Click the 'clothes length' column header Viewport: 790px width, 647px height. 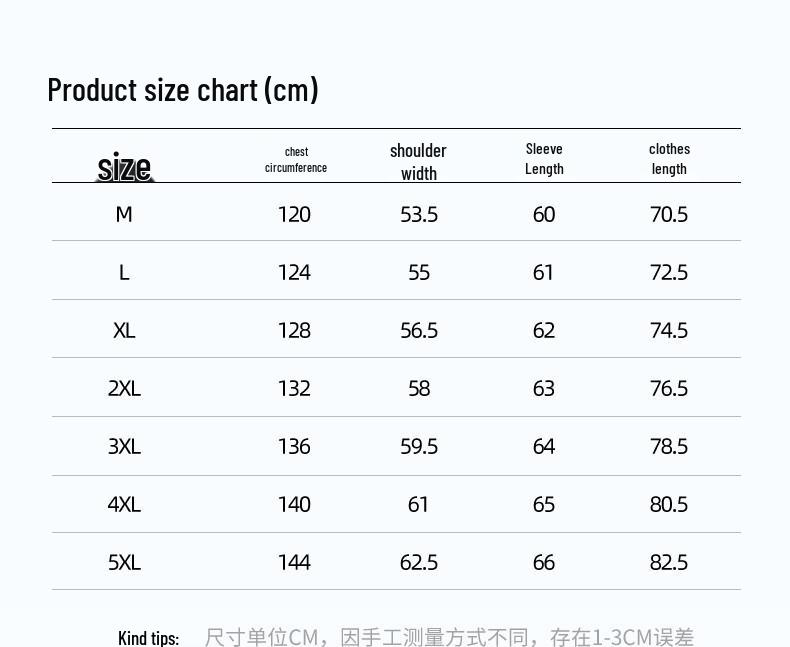(x=669, y=159)
